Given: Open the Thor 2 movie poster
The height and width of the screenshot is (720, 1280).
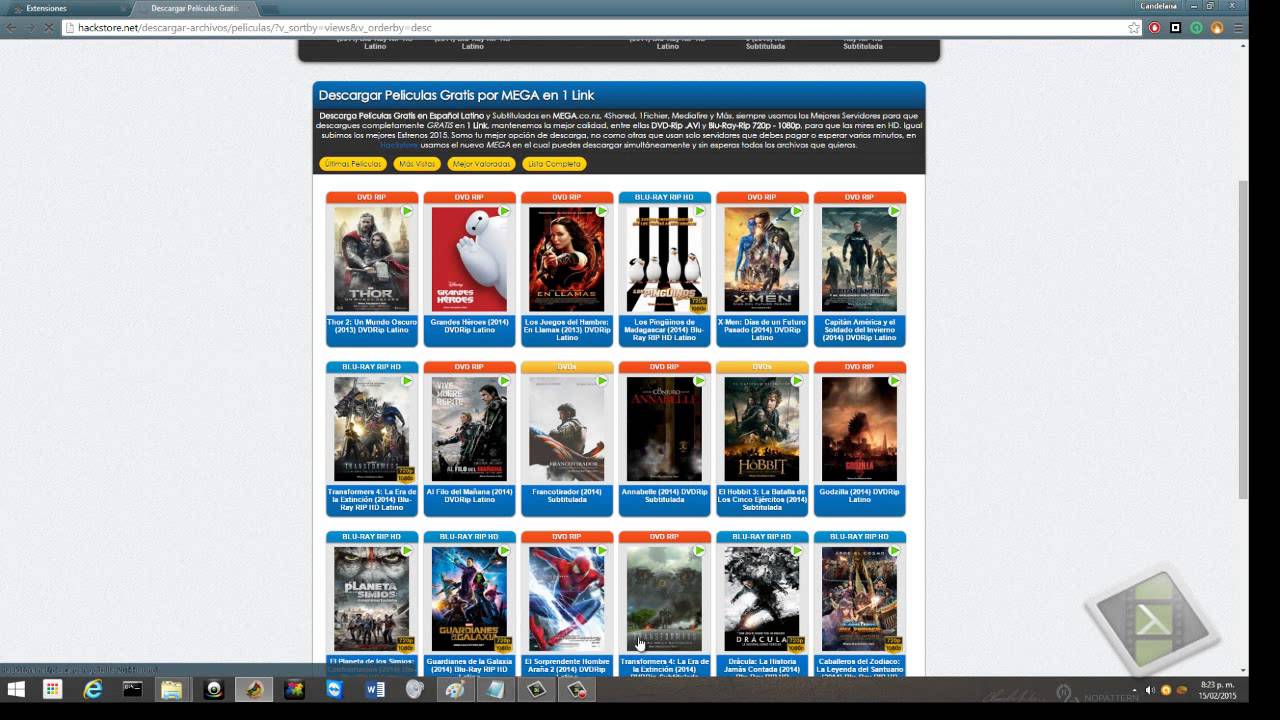Looking at the screenshot, I should pyautogui.click(x=371, y=259).
